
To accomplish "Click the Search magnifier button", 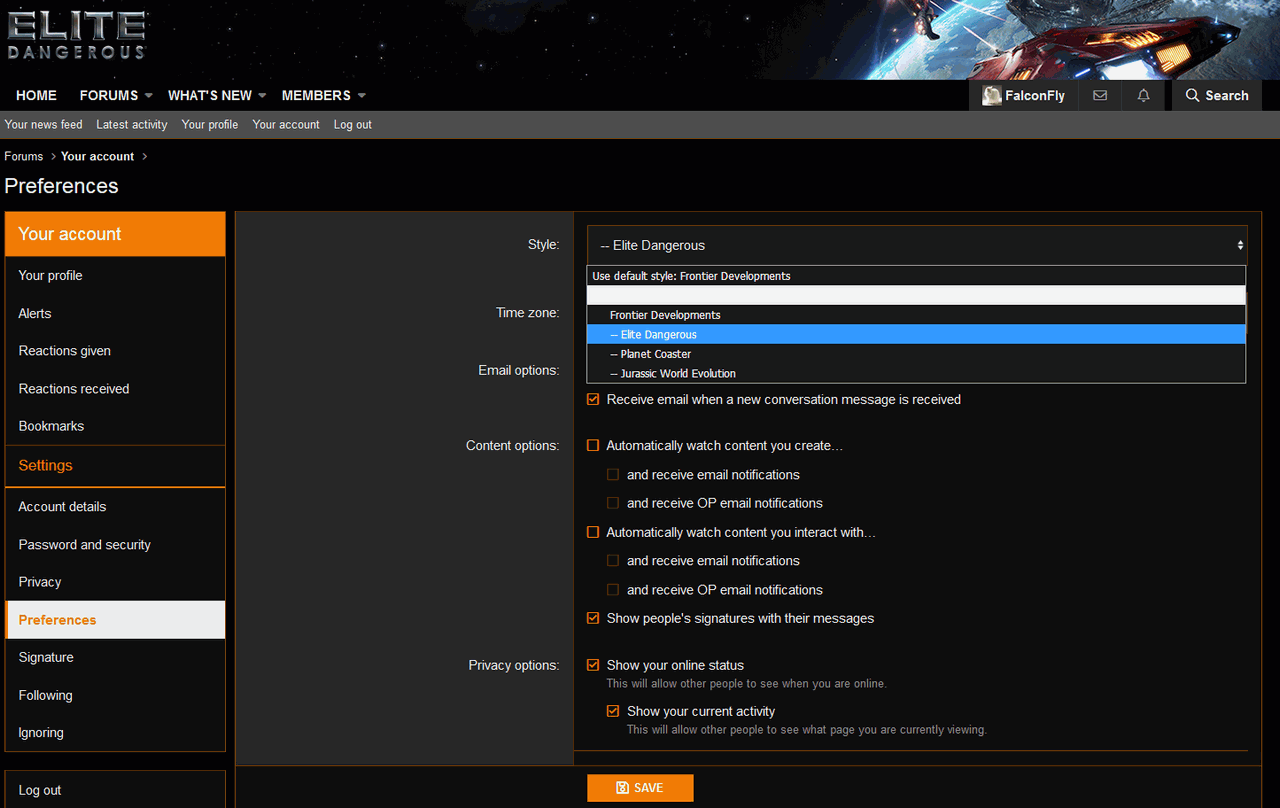I will tap(1216, 96).
